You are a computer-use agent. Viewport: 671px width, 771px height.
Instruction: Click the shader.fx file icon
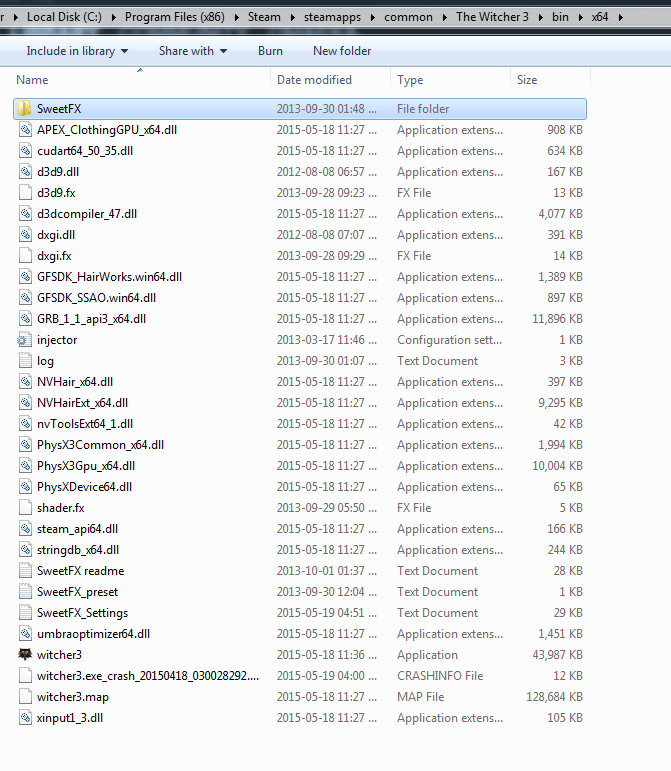pyautogui.click(x=25, y=507)
